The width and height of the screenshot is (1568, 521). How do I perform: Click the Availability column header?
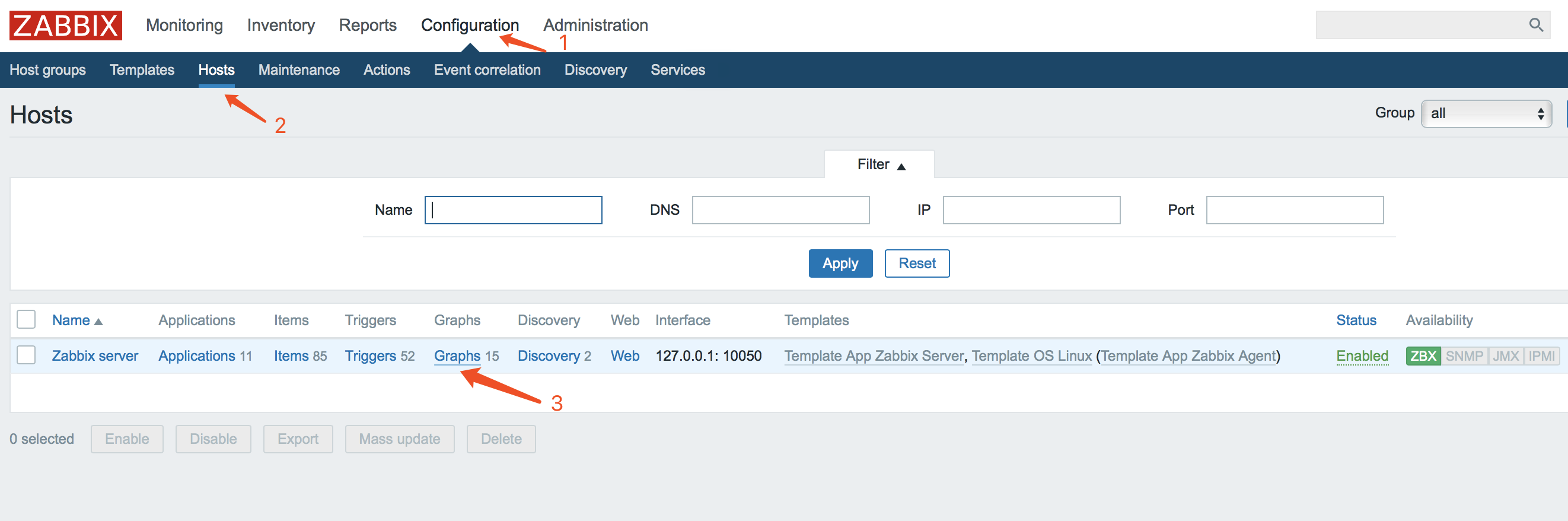(x=1439, y=320)
